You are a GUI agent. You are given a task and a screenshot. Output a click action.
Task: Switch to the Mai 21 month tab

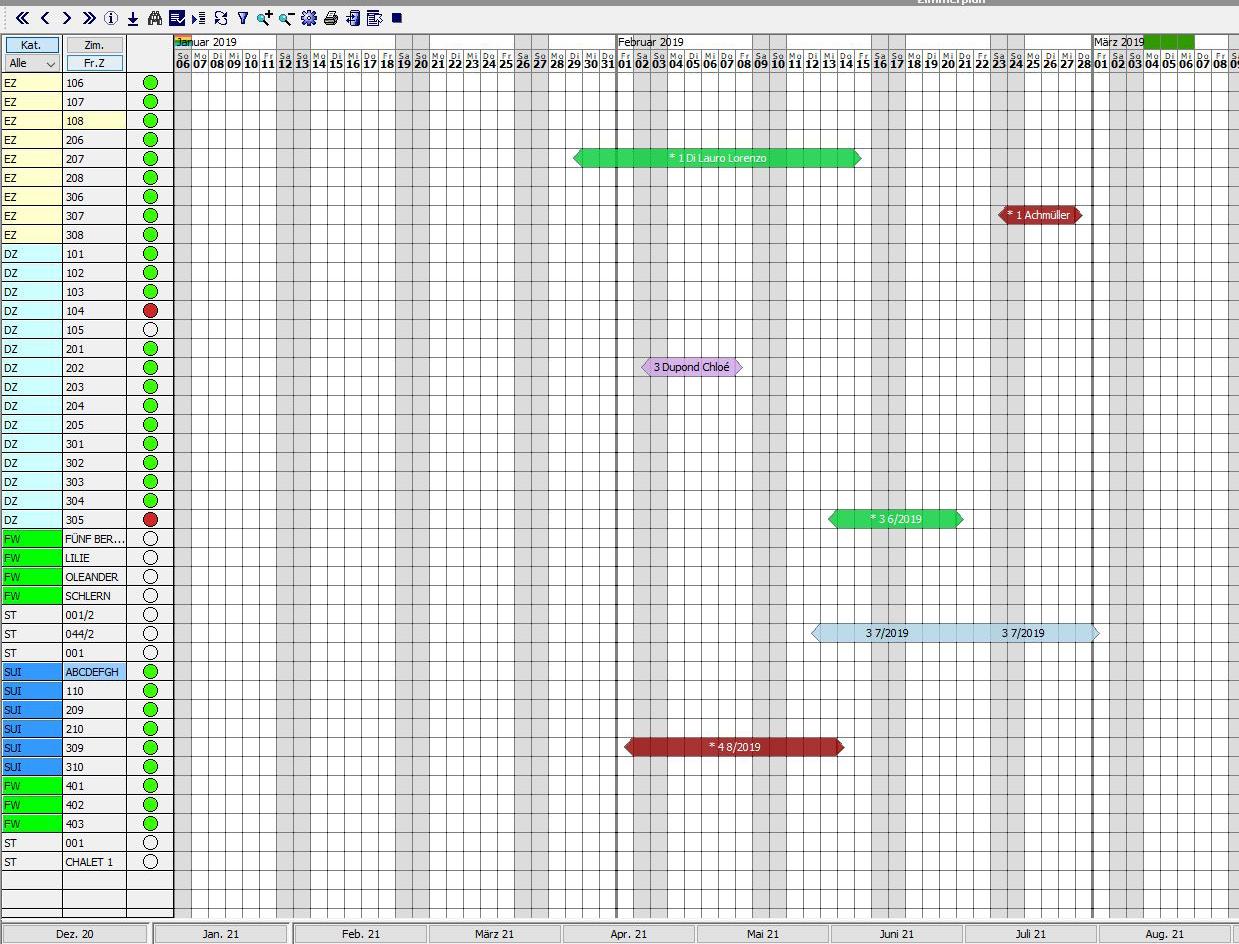[x=762, y=934]
